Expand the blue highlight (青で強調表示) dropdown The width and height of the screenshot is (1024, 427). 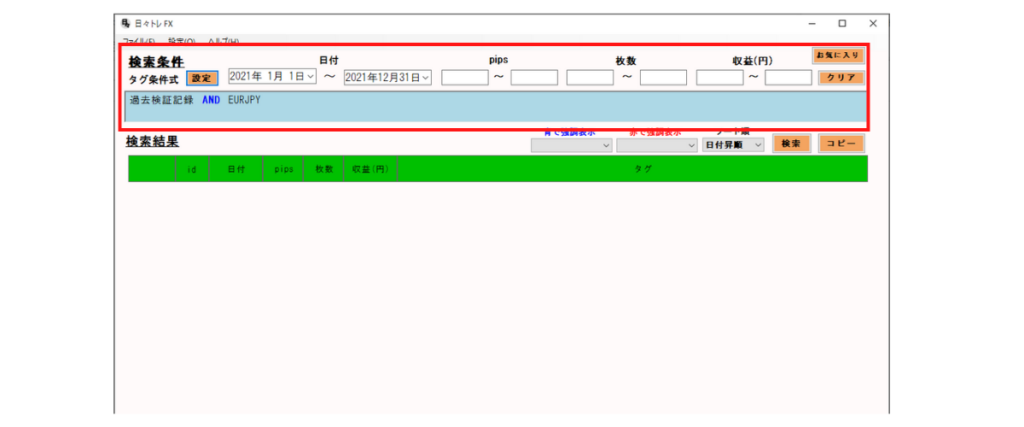point(572,145)
